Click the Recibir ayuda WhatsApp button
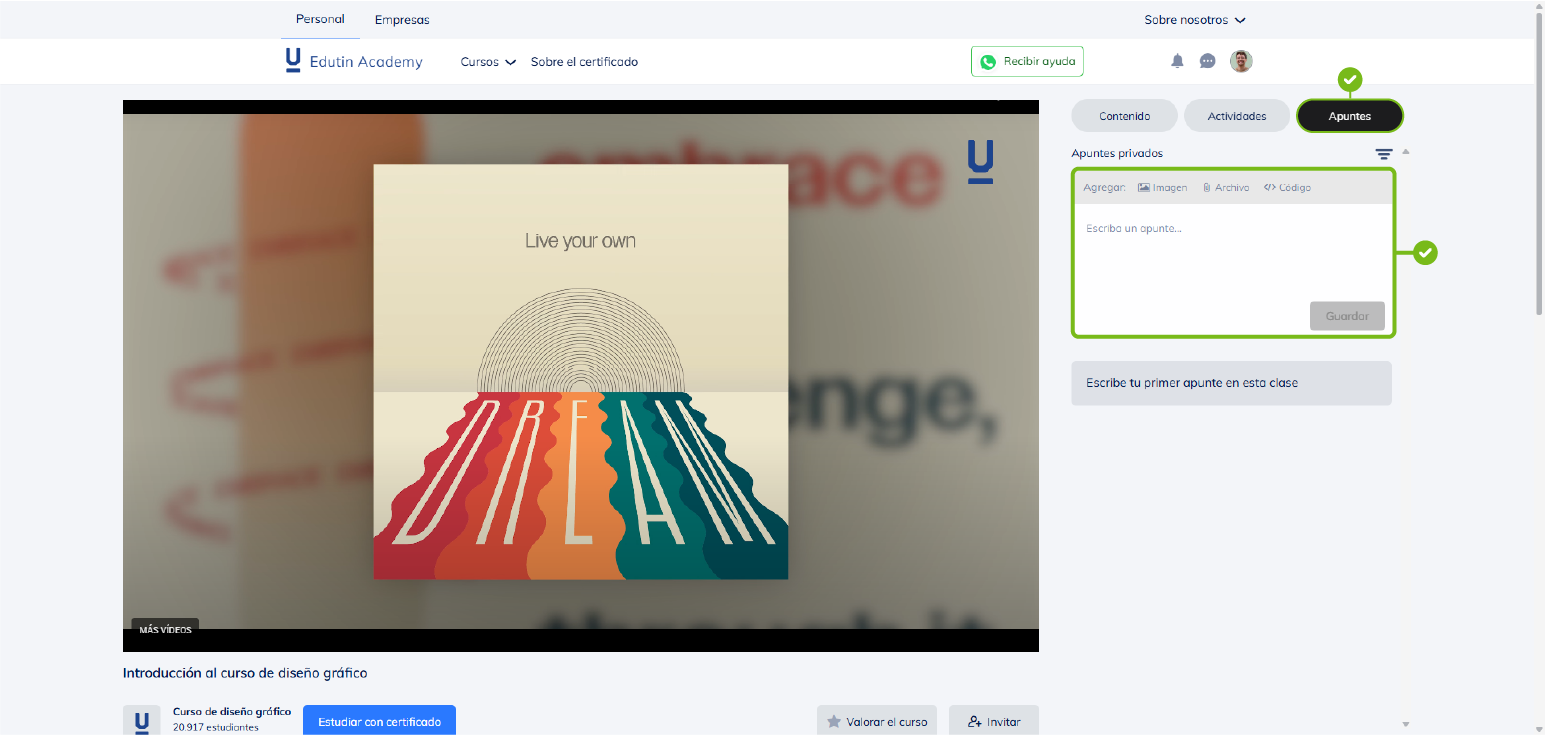 coord(1027,61)
